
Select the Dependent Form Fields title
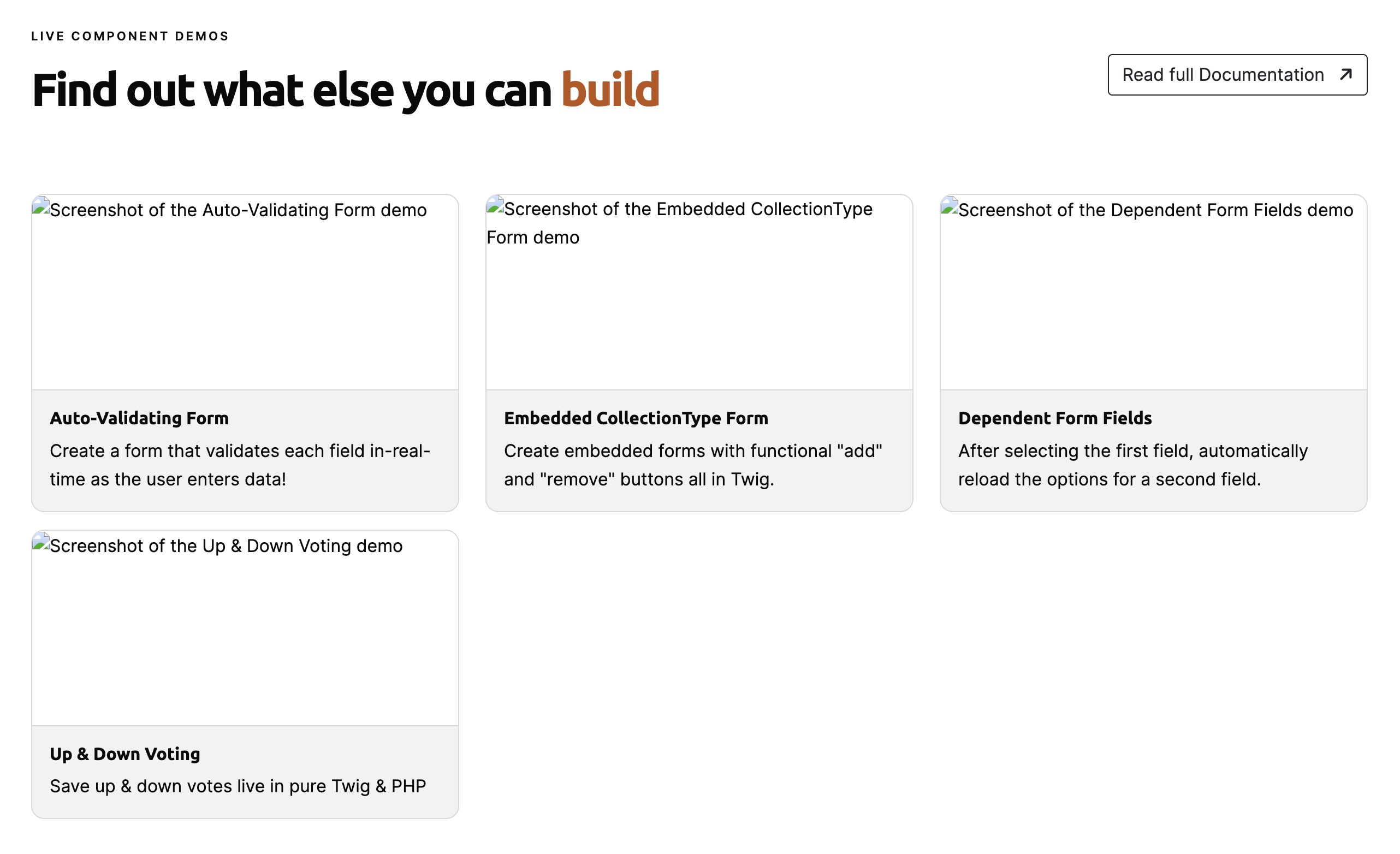click(1054, 418)
